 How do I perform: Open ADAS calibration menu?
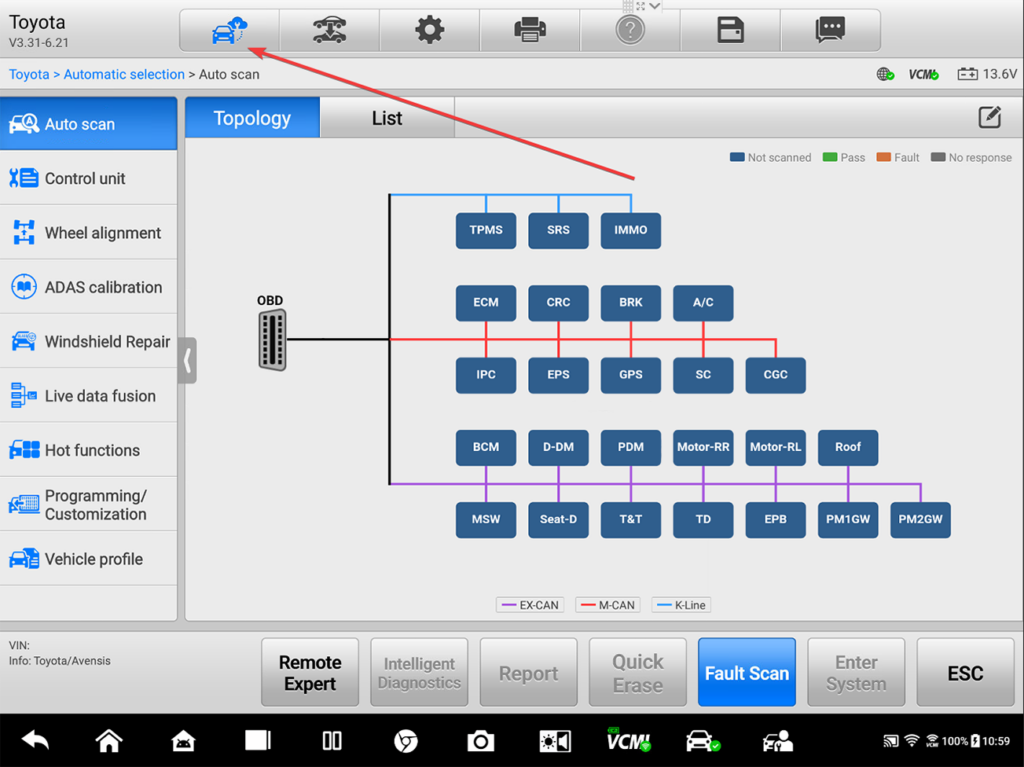coord(88,287)
